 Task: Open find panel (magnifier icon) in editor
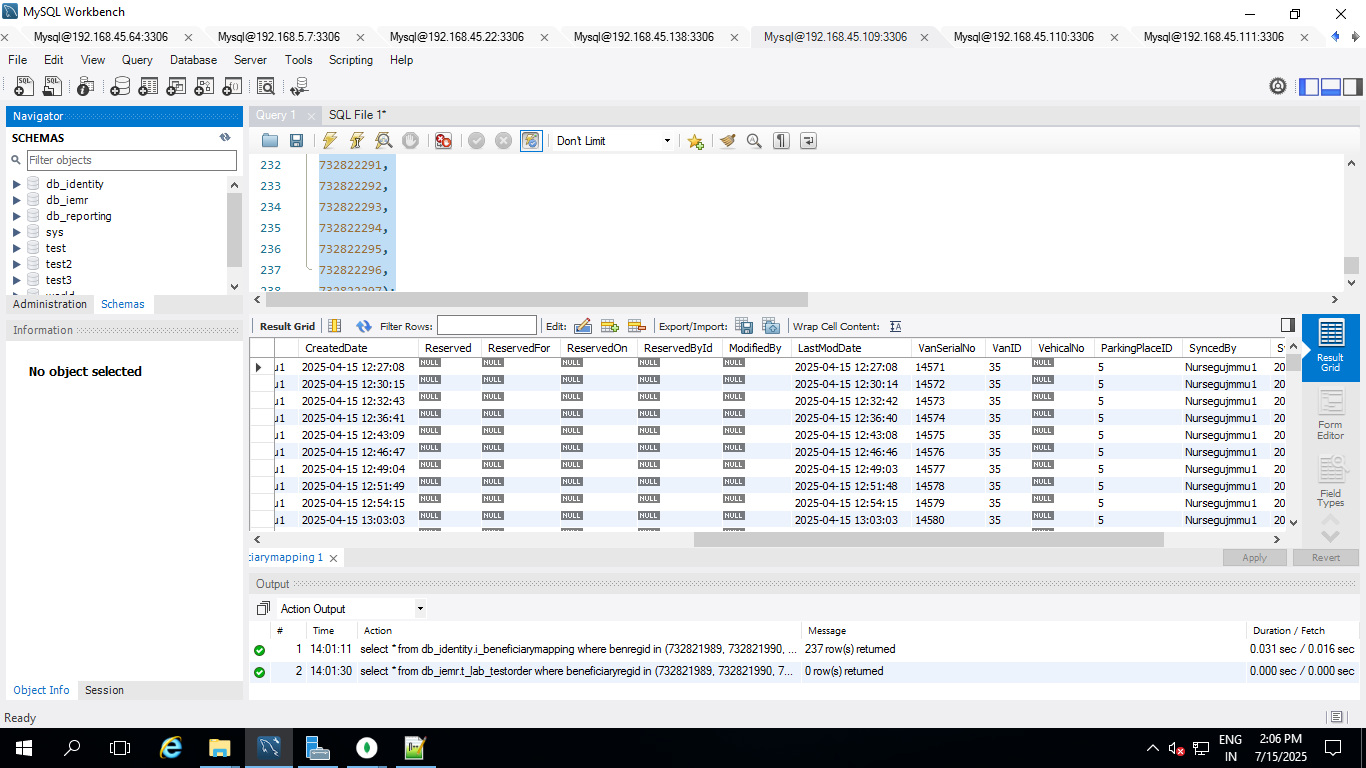754,141
